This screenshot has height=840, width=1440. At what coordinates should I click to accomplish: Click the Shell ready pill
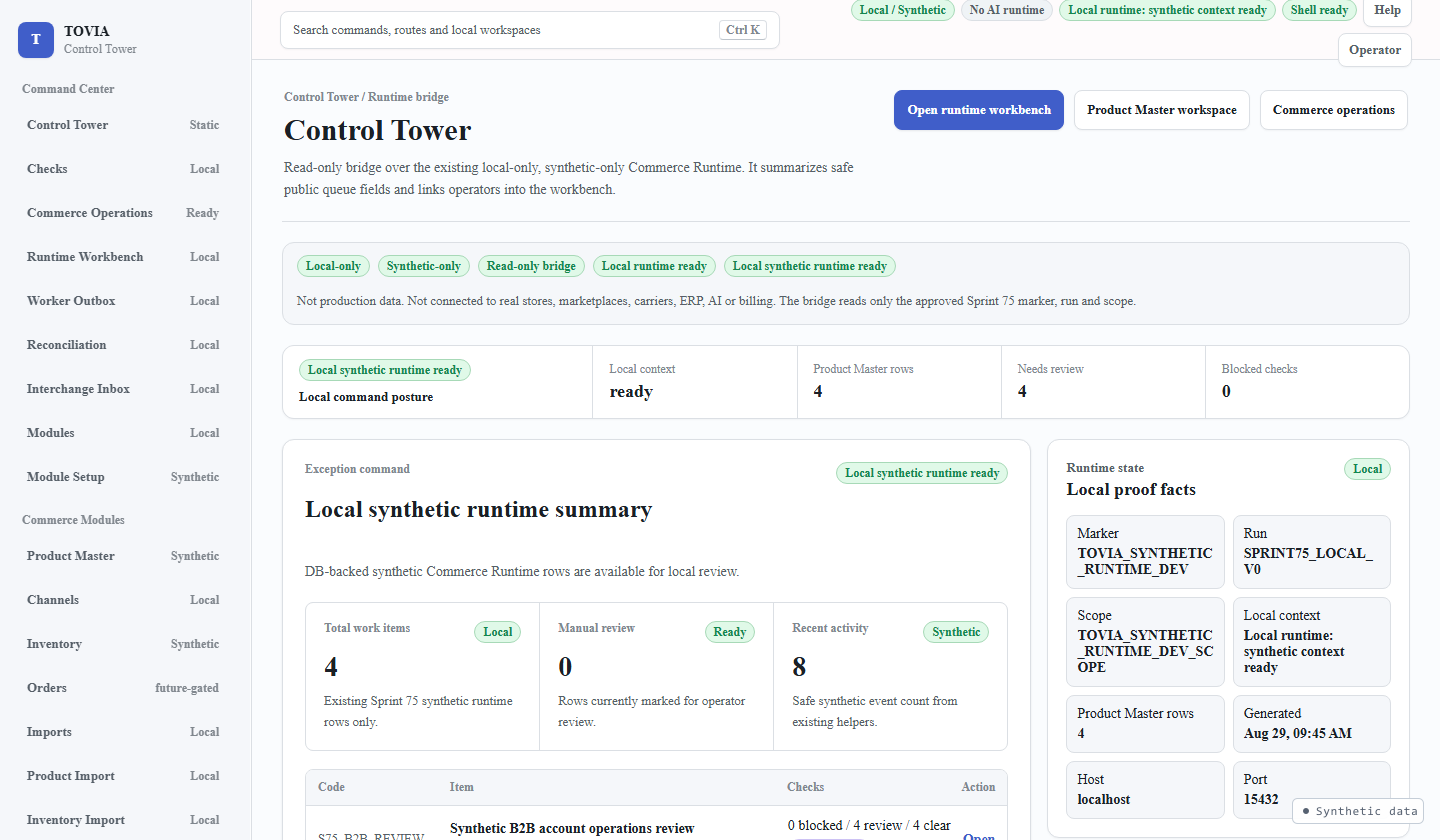pyautogui.click(x=1319, y=10)
